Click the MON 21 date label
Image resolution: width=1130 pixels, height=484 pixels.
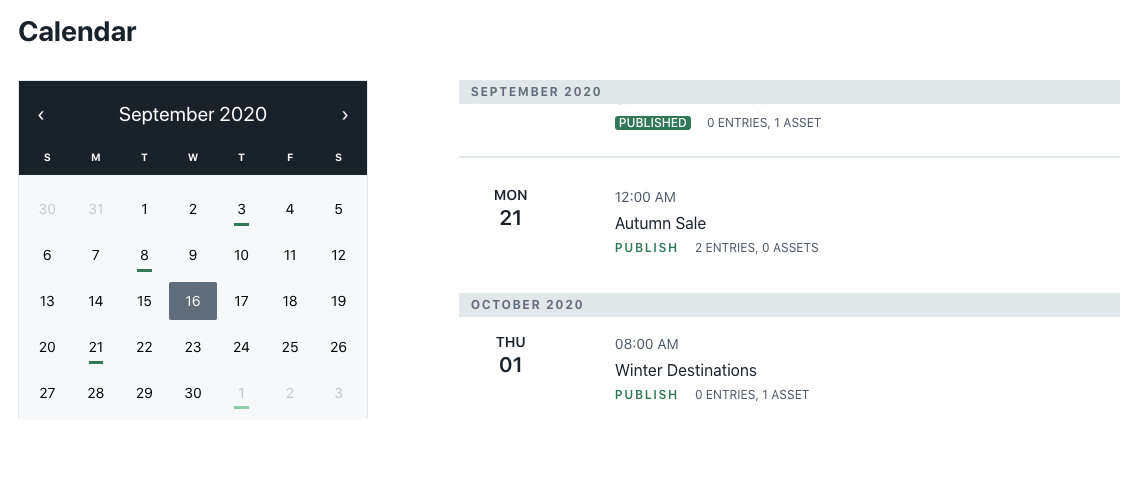tap(511, 208)
